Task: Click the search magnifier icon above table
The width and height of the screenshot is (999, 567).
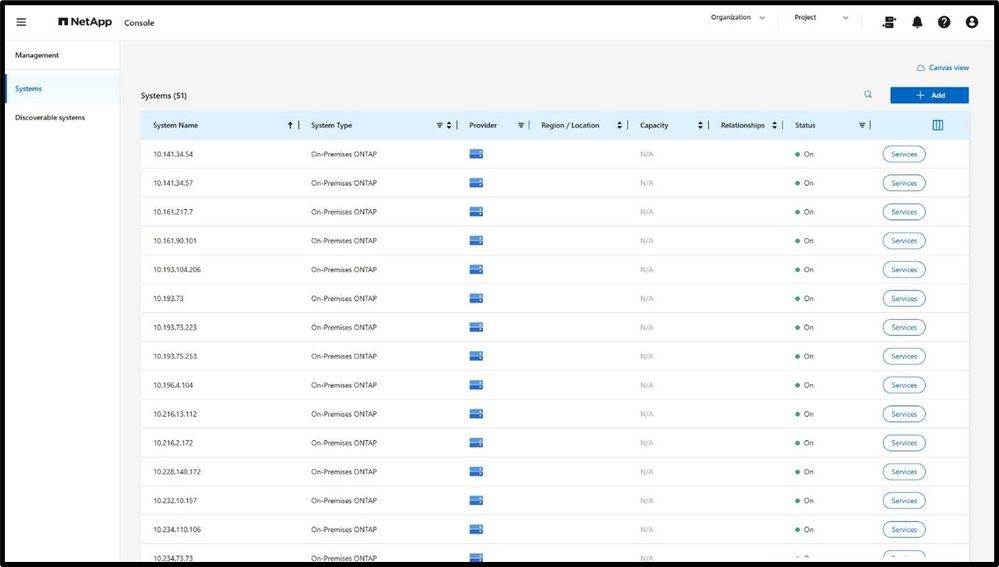Action: 868,94
